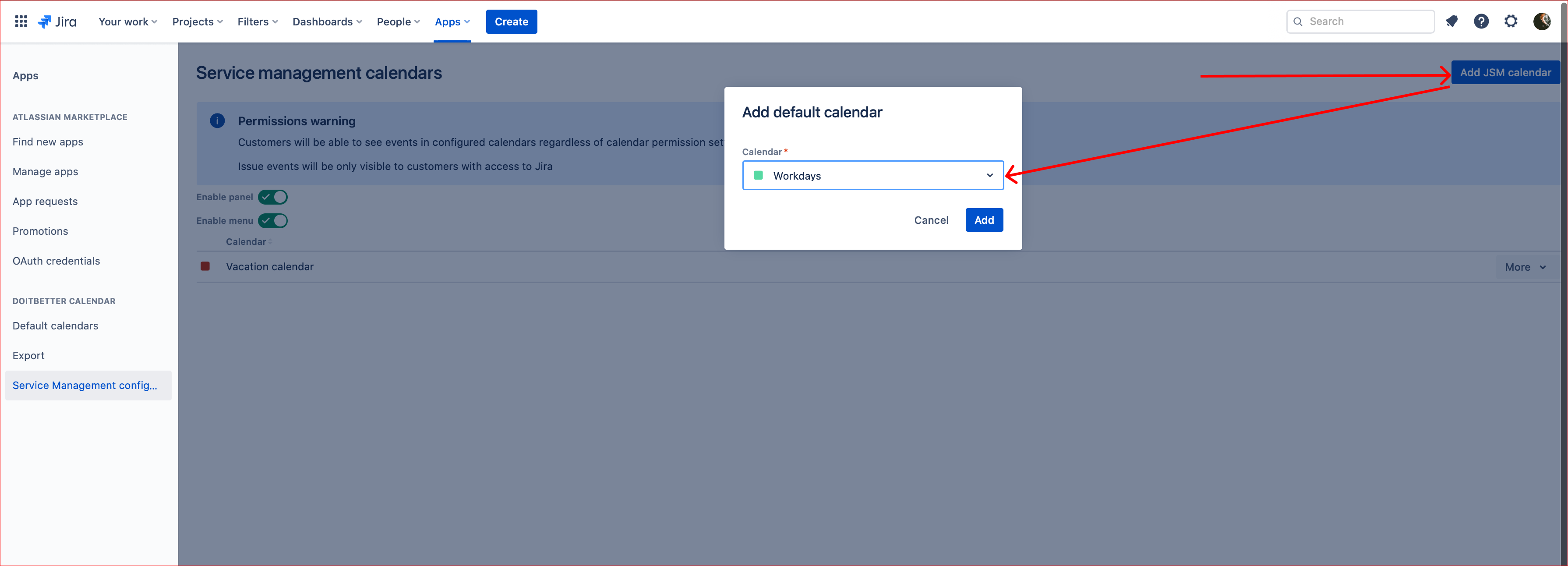Screen dimensions: 1568x566
Task: Open the settings gear icon
Action: point(1511,21)
